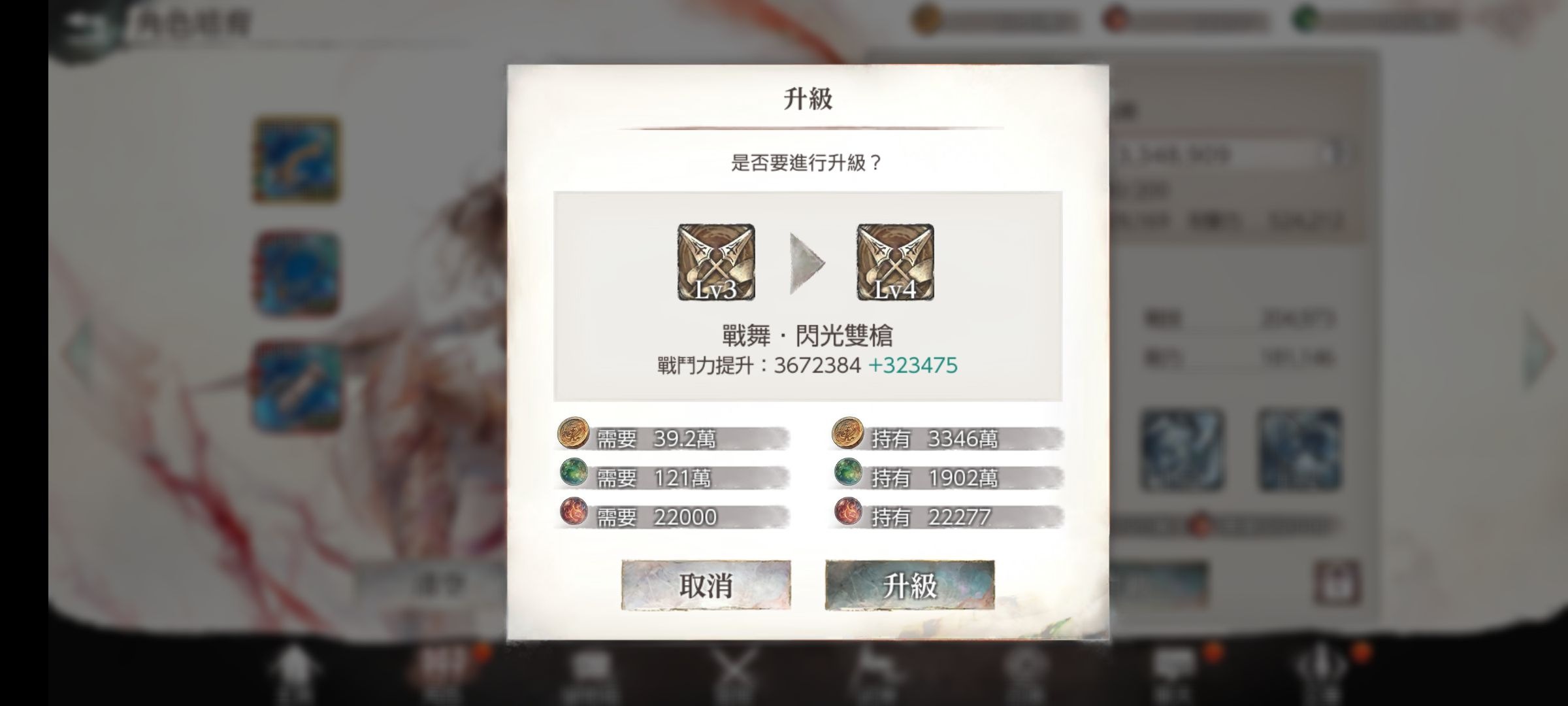The image size is (1568, 706).
Task: Select the 持有 22277 holdings row
Action: coord(947,516)
